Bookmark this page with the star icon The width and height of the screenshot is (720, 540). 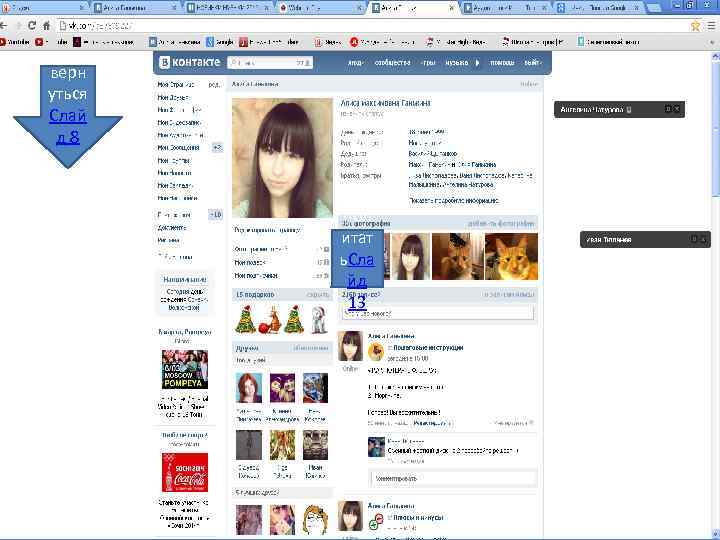(696, 26)
